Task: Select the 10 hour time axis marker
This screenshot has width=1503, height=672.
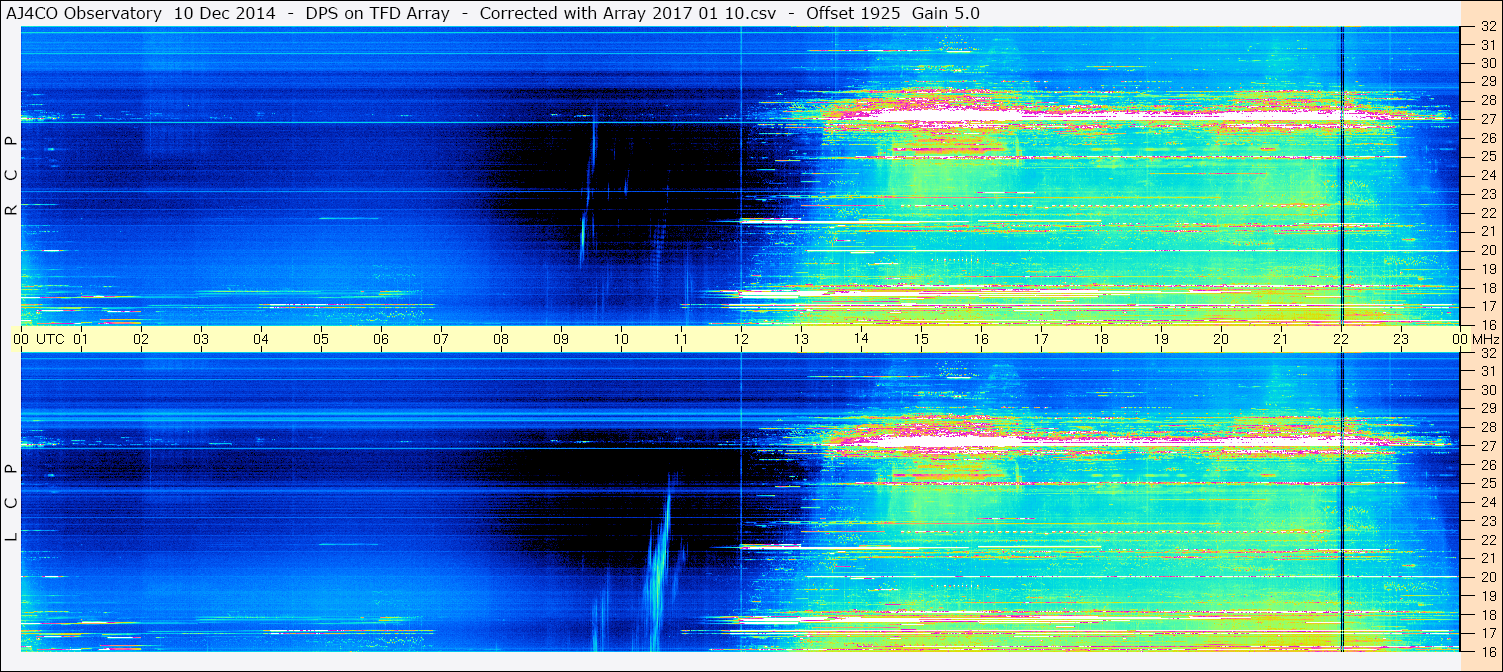Action: coord(621,339)
